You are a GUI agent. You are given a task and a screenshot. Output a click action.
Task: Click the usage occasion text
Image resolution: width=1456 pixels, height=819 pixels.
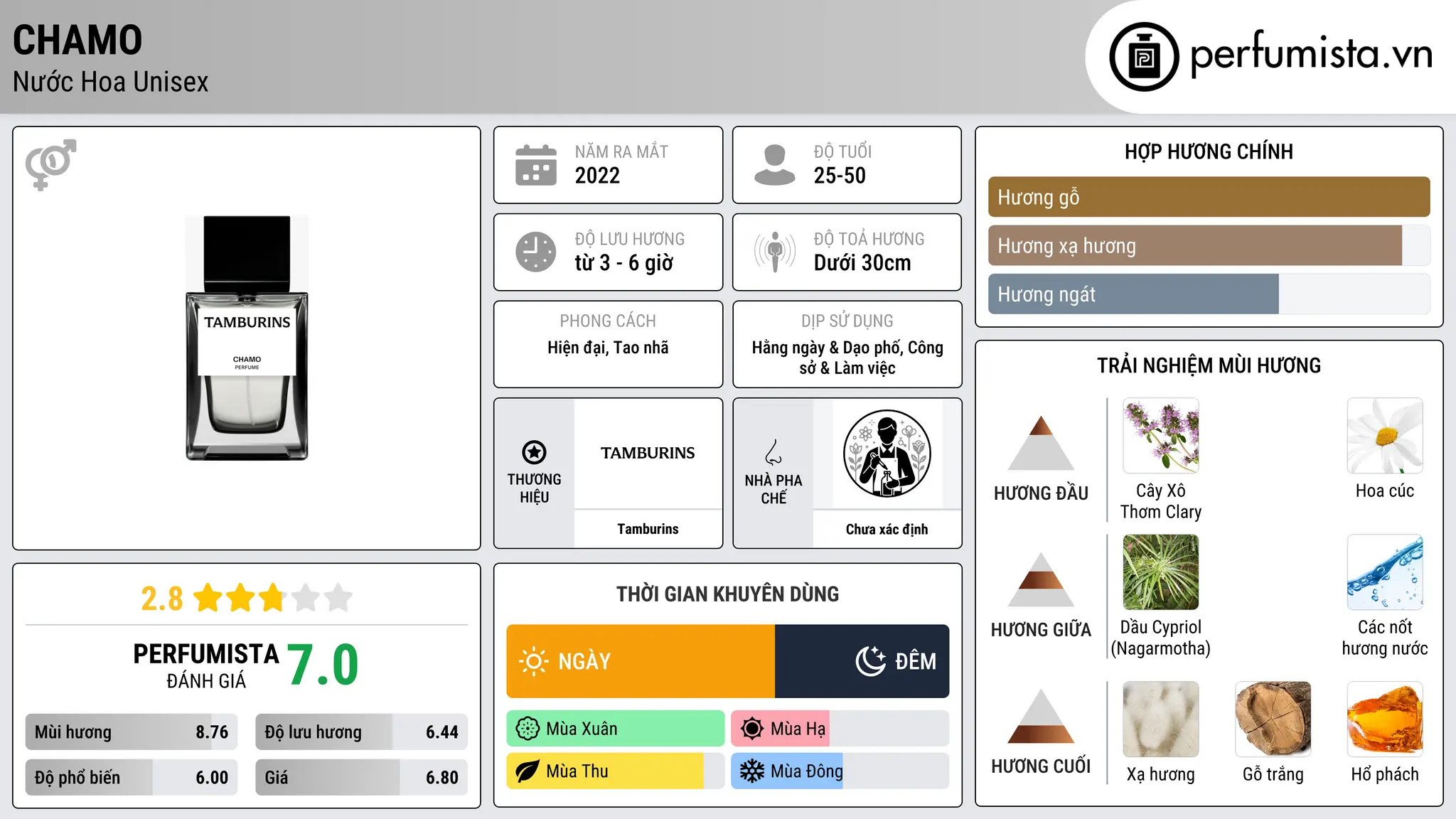pyautogui.click(x=847, y=358)
